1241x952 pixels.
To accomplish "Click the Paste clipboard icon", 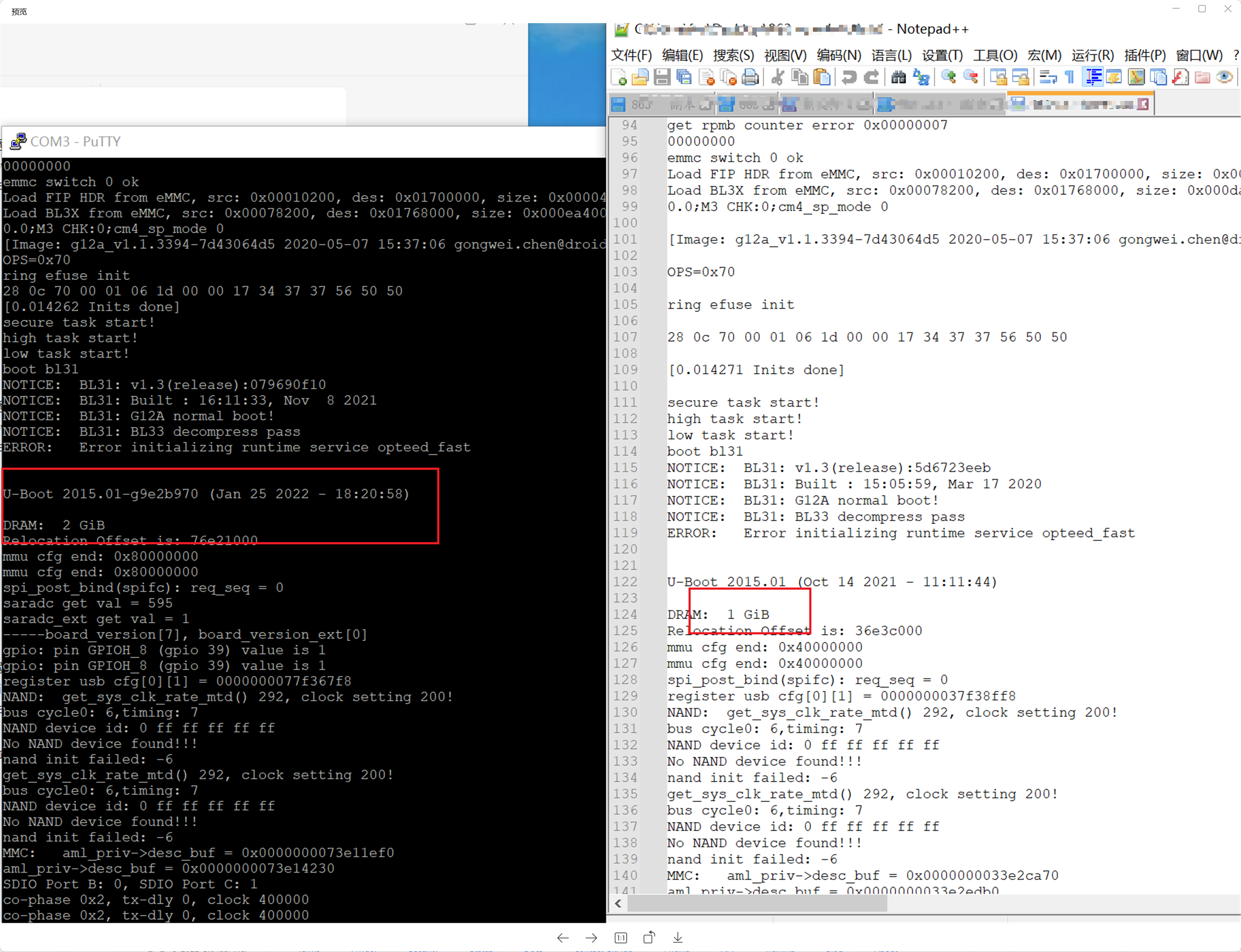I will (822, 77).
